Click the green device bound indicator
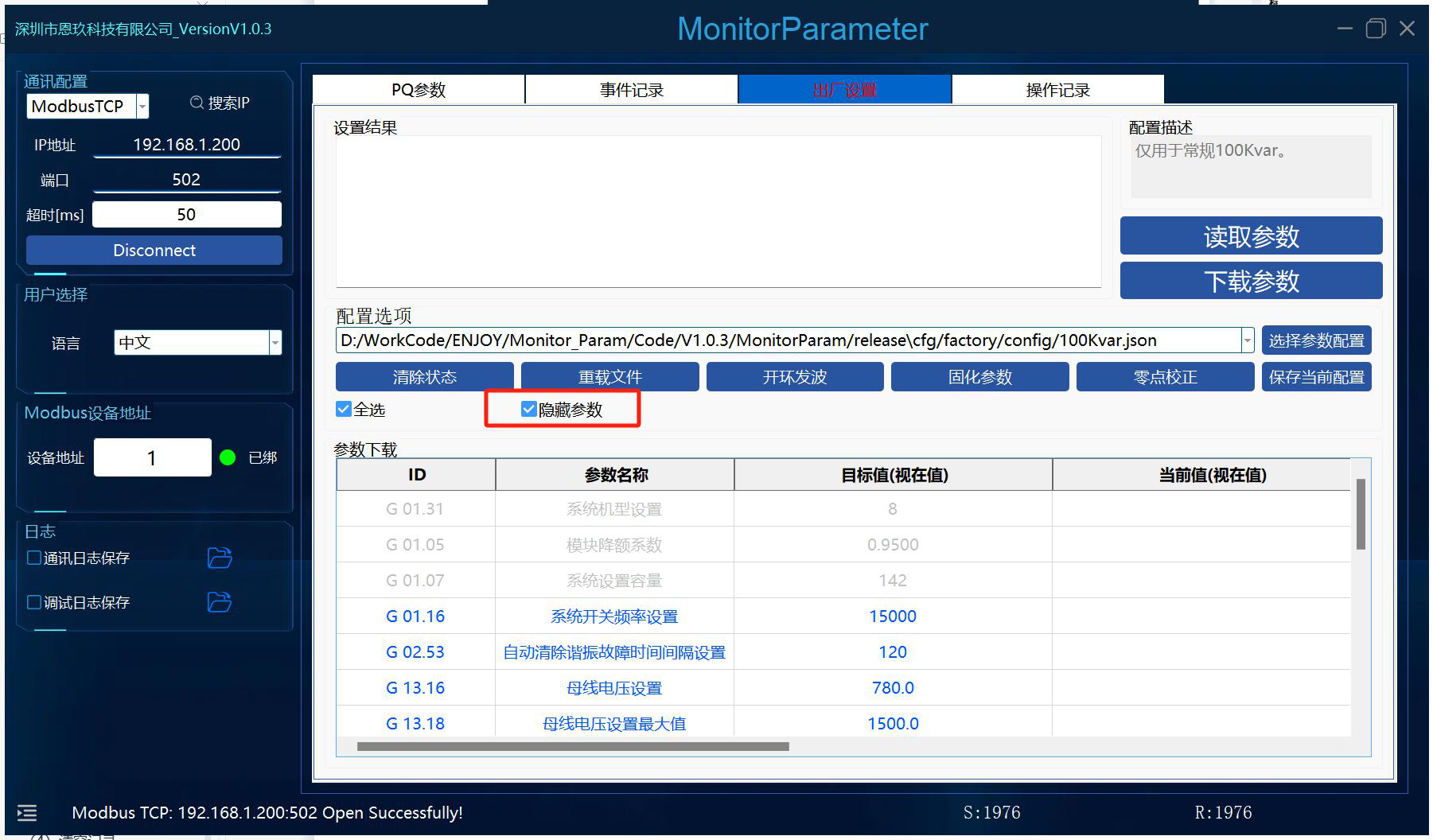This screenshot has width=1433, height=840. click(x=228, y=457)
